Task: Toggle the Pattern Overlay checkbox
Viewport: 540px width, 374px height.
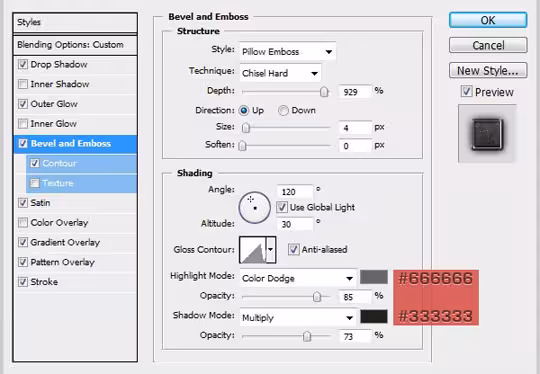Action: (x=23, y=262)
